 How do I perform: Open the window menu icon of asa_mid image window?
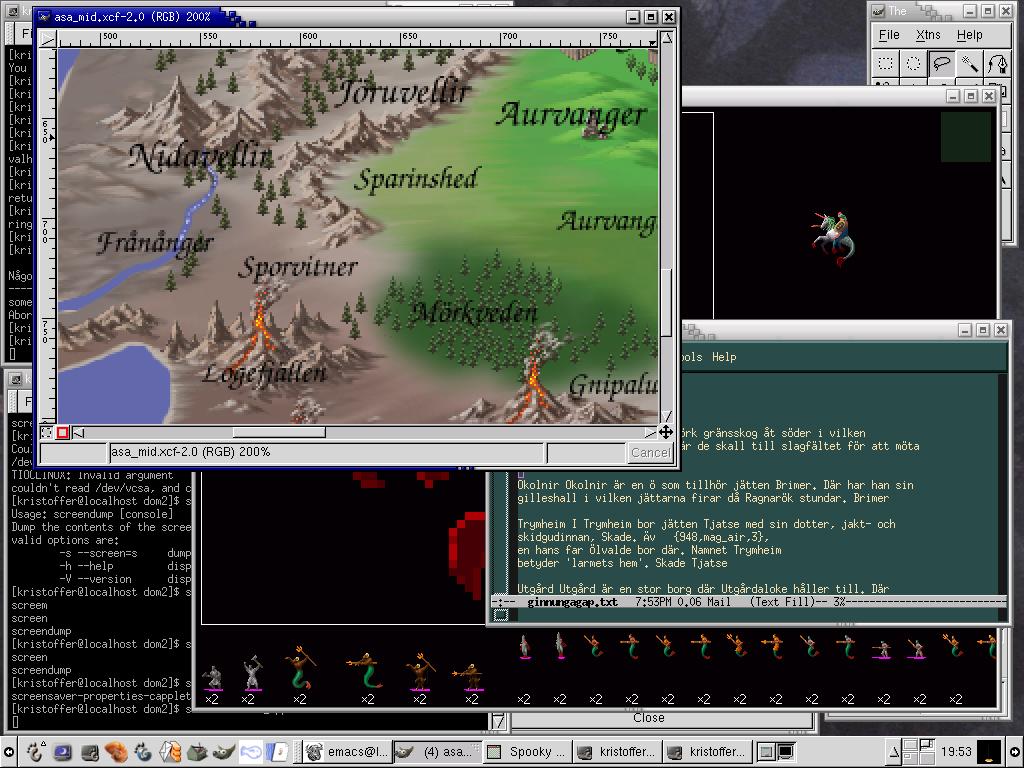click(44, 17)
